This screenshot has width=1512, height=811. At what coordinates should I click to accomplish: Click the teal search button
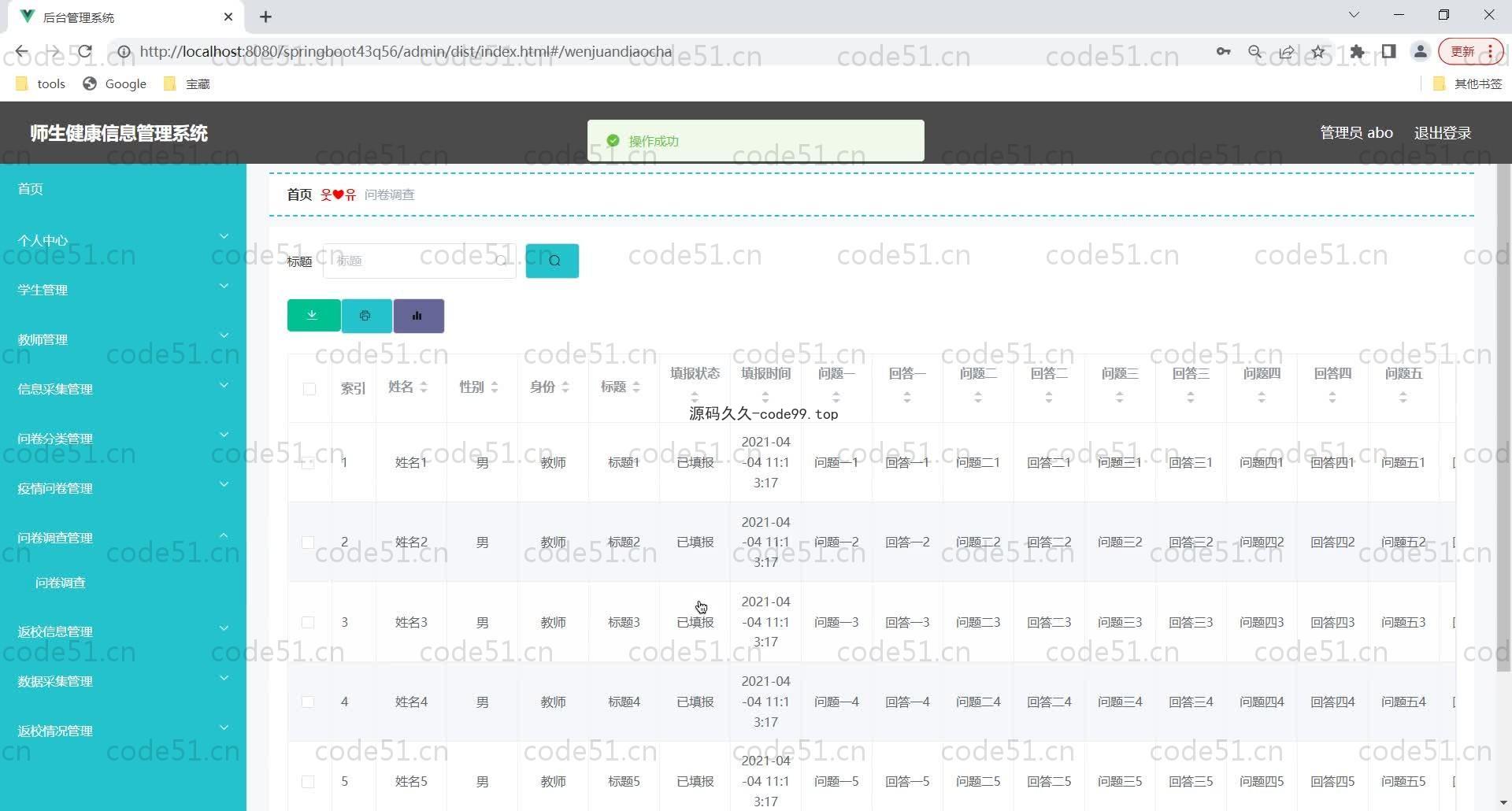coord(552,261)
